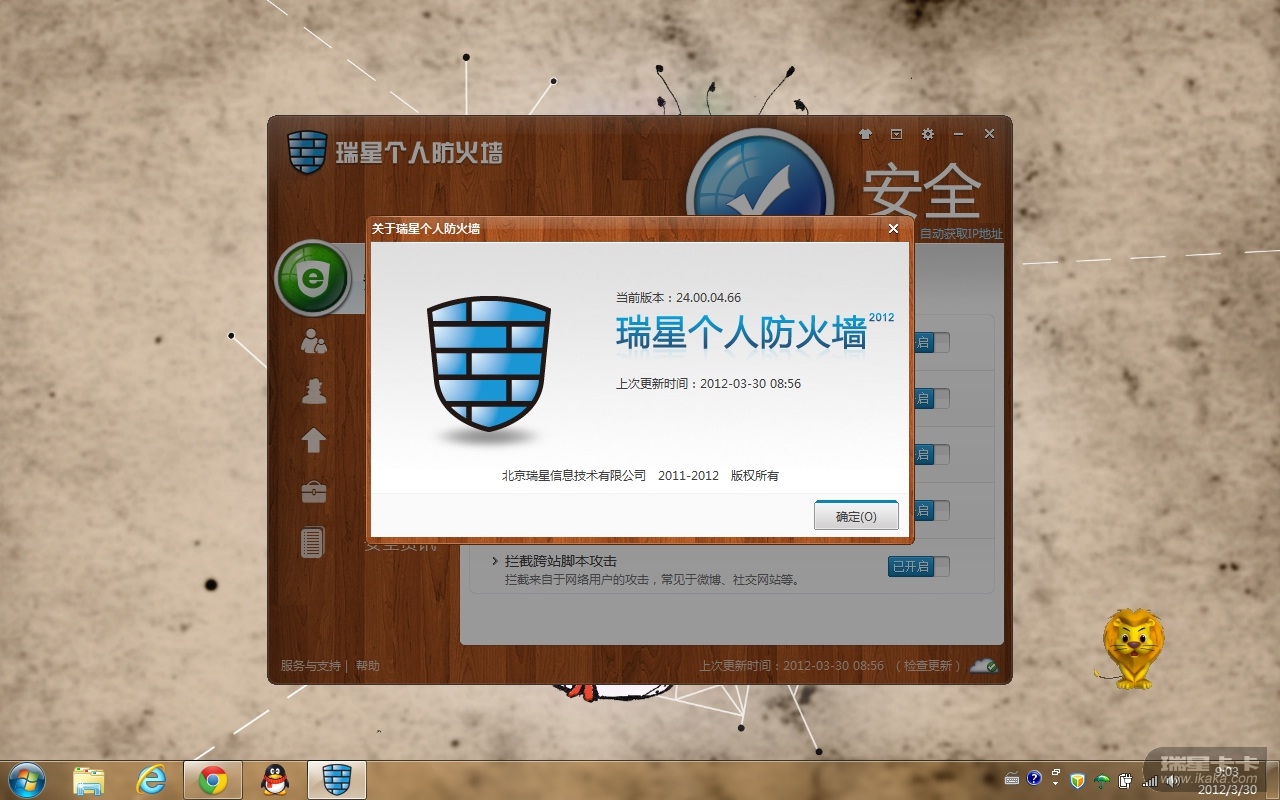Launch Internet Explorer from taskbar

(x=151, y=780)
